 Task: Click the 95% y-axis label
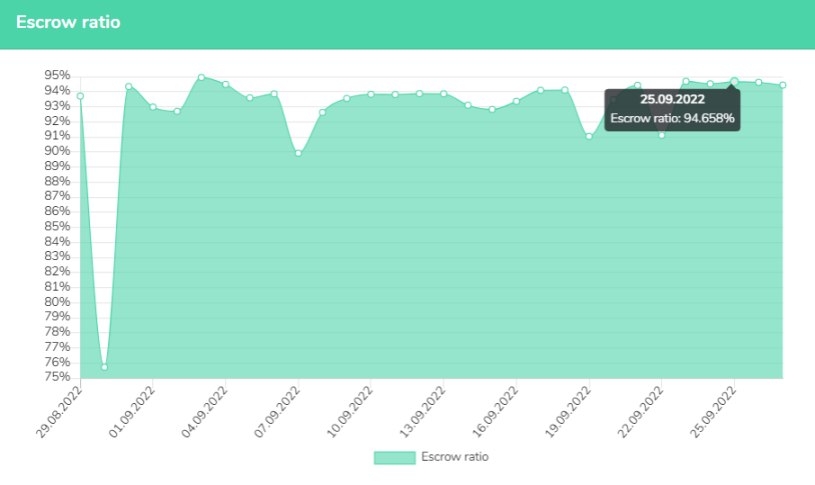pyautogui.click(x=57, y=75)
